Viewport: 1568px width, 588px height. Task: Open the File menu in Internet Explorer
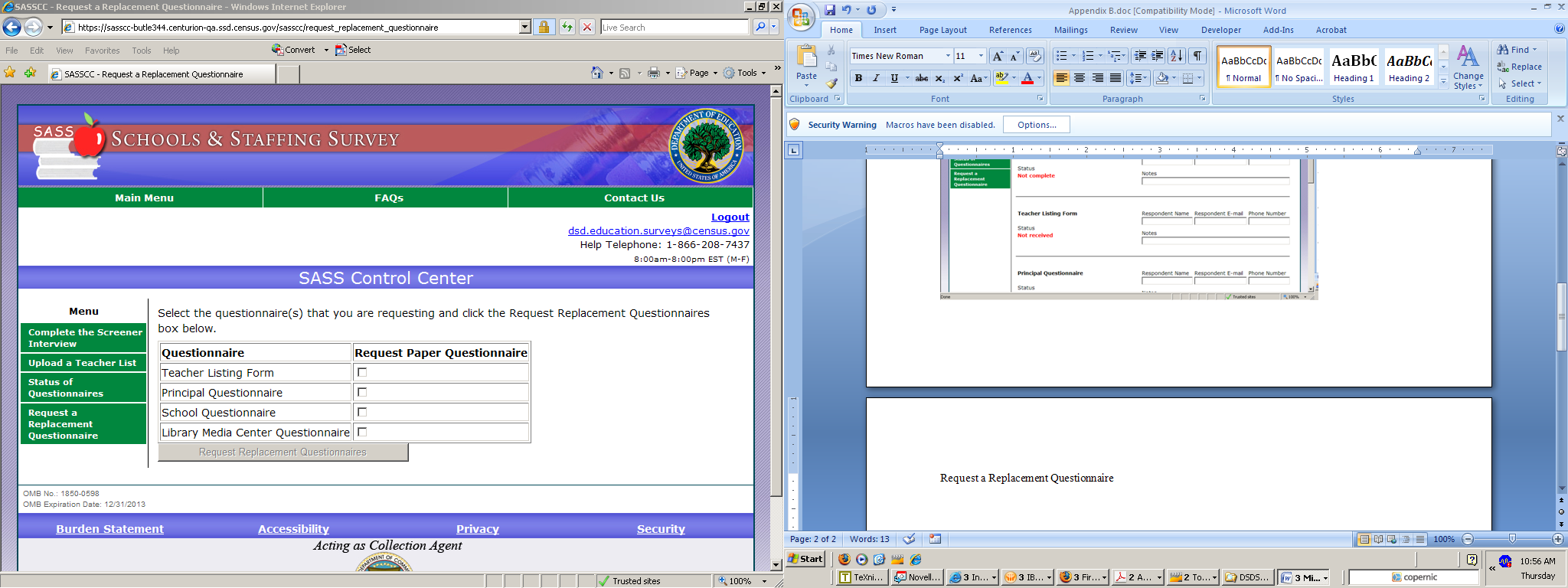tap(11, 51)
